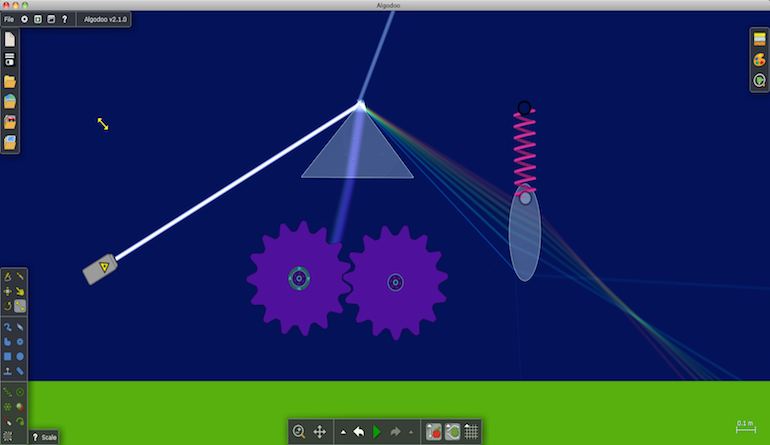Image resolution: width=770 pixels, height=445 pixels.
Task: Click the green circular icon in right panel
Action: (x=759, y=81)
